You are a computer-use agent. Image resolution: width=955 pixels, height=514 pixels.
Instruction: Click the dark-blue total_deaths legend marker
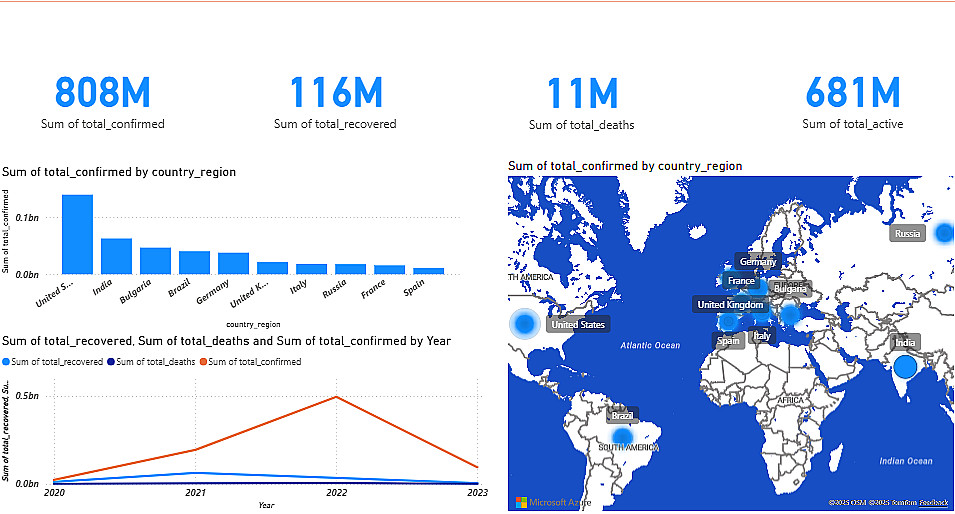coord(111,362)
